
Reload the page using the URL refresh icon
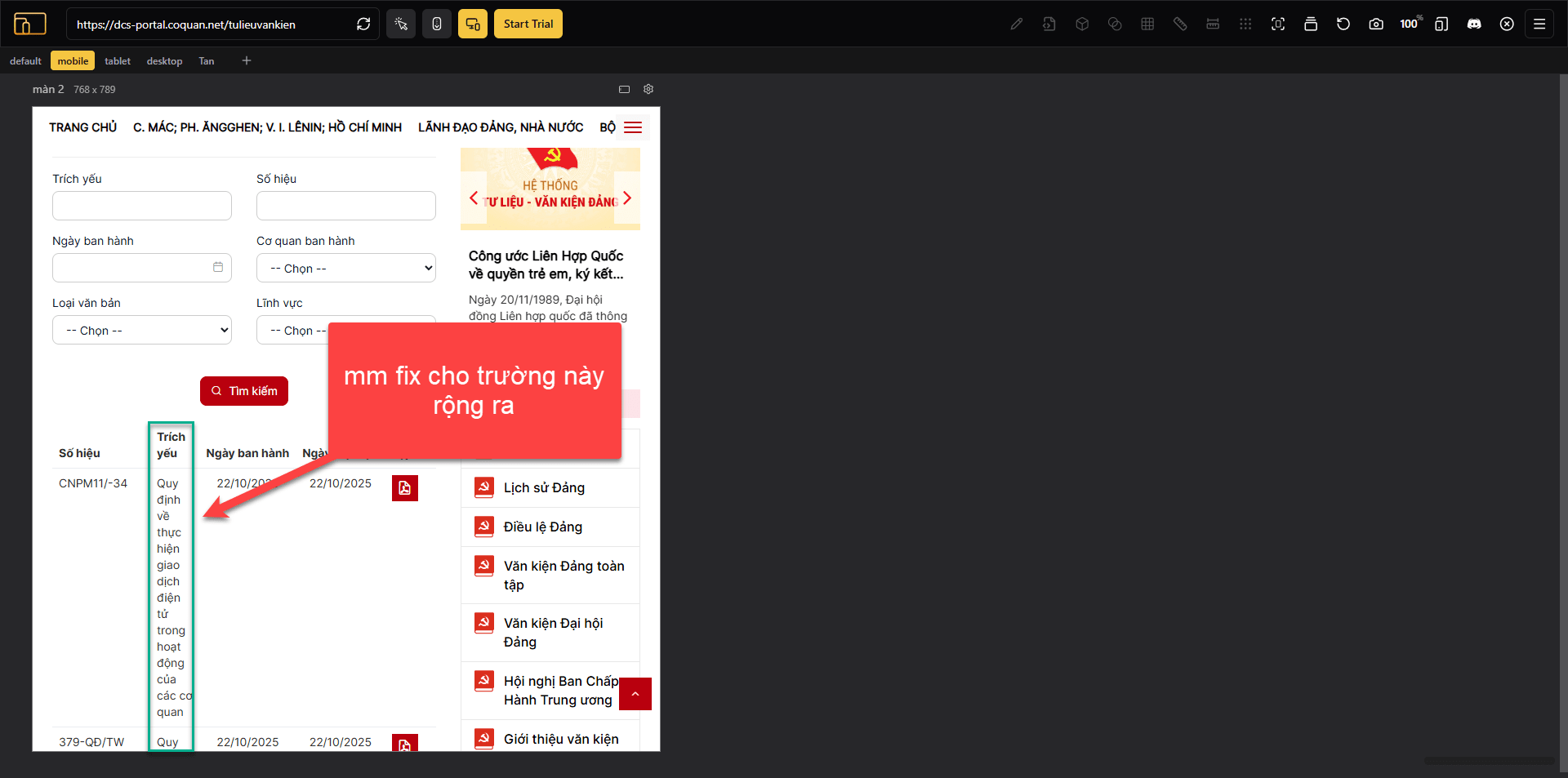tap(363, 24)
